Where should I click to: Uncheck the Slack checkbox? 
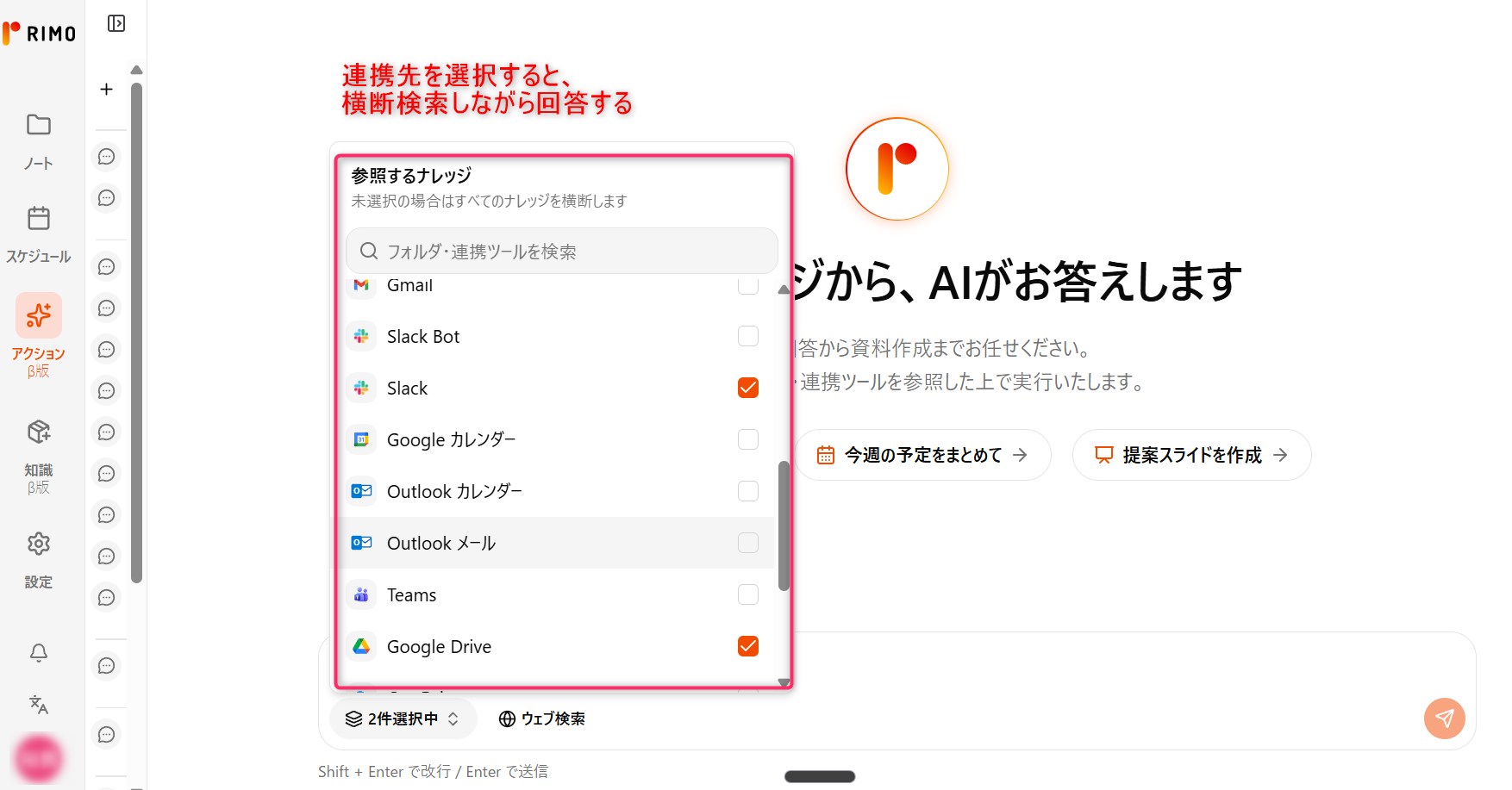click(748, 388)
